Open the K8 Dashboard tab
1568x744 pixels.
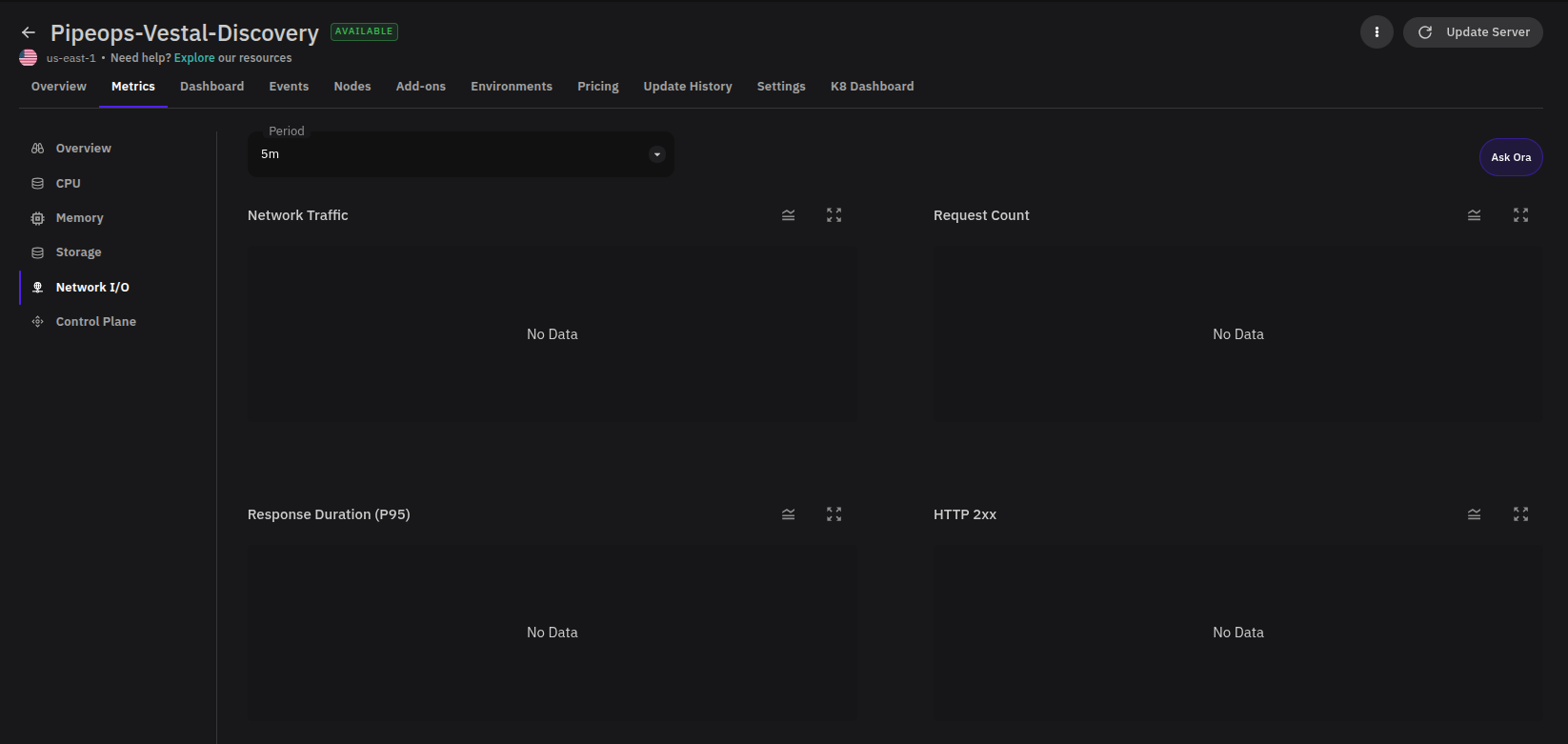click(x=873, y=87)
